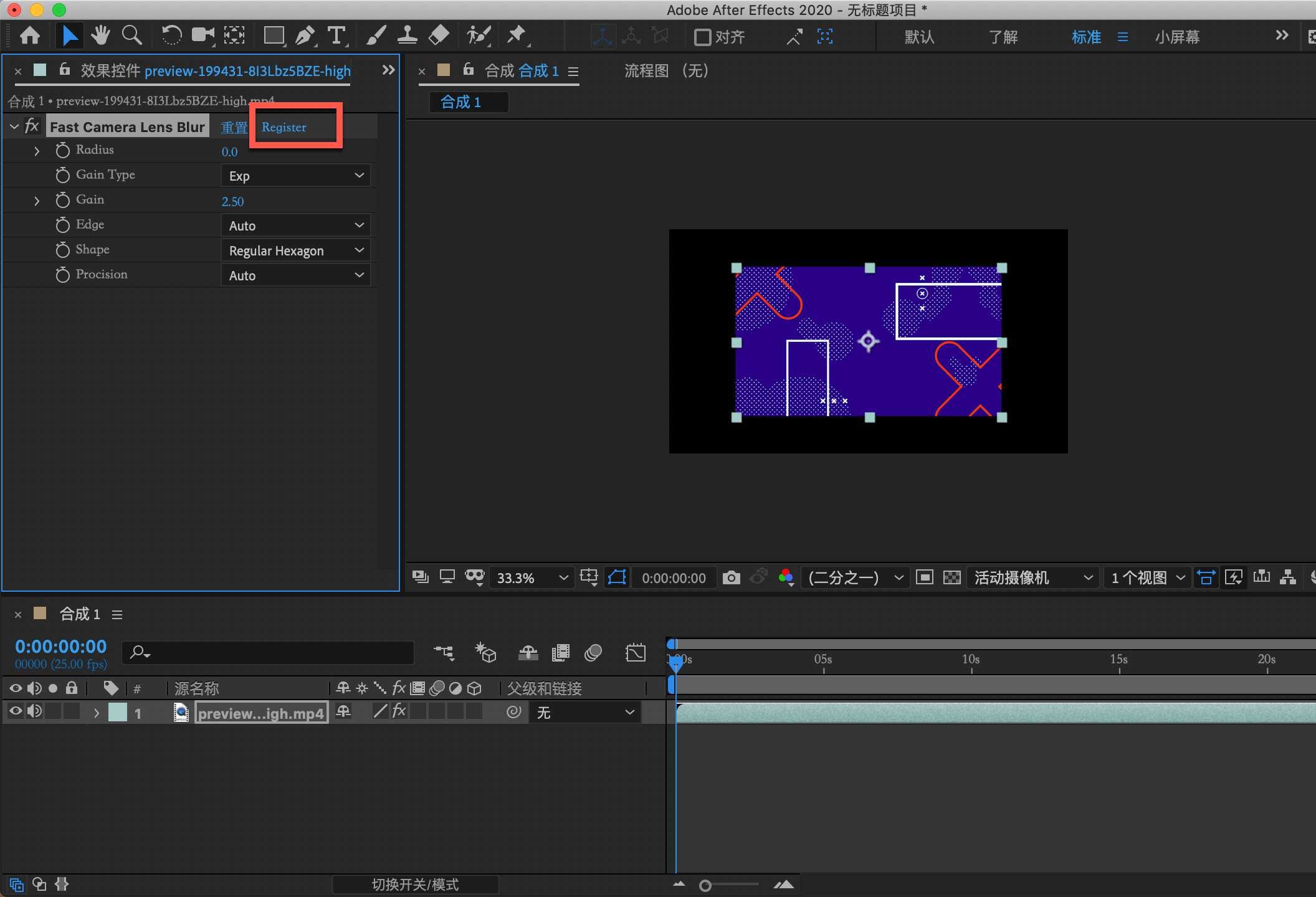Select the Horizontal Type tool

[x=336, y=36]
